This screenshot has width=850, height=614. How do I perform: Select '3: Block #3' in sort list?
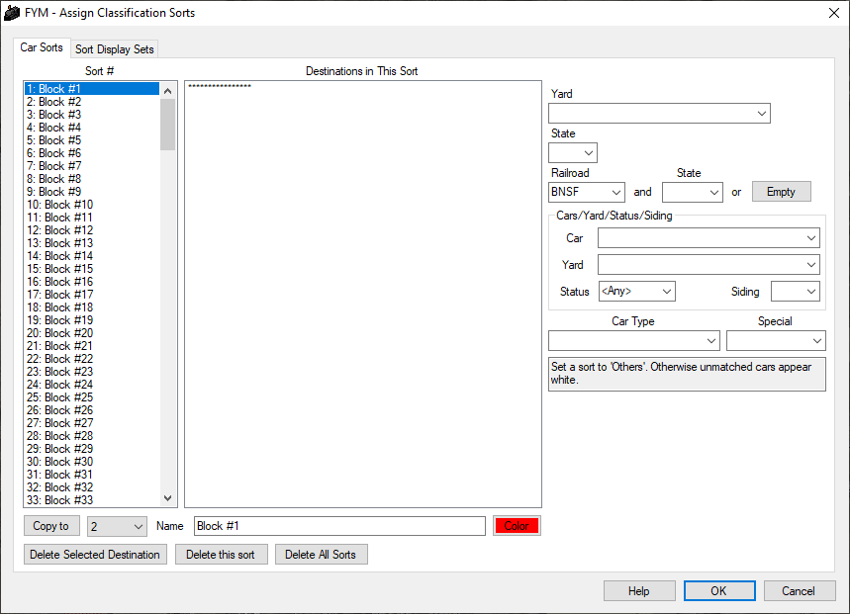pyautogui.click(x=92, y=114)
